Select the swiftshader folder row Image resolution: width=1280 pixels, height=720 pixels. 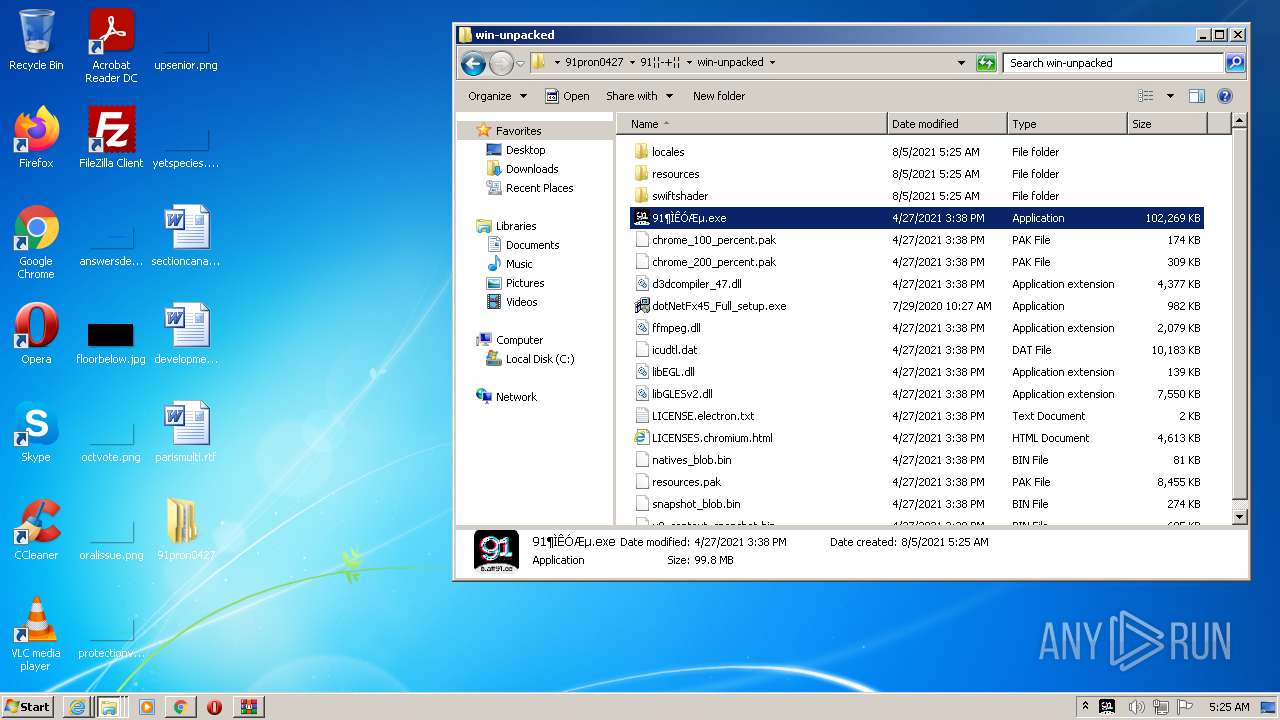click(917, 196)
